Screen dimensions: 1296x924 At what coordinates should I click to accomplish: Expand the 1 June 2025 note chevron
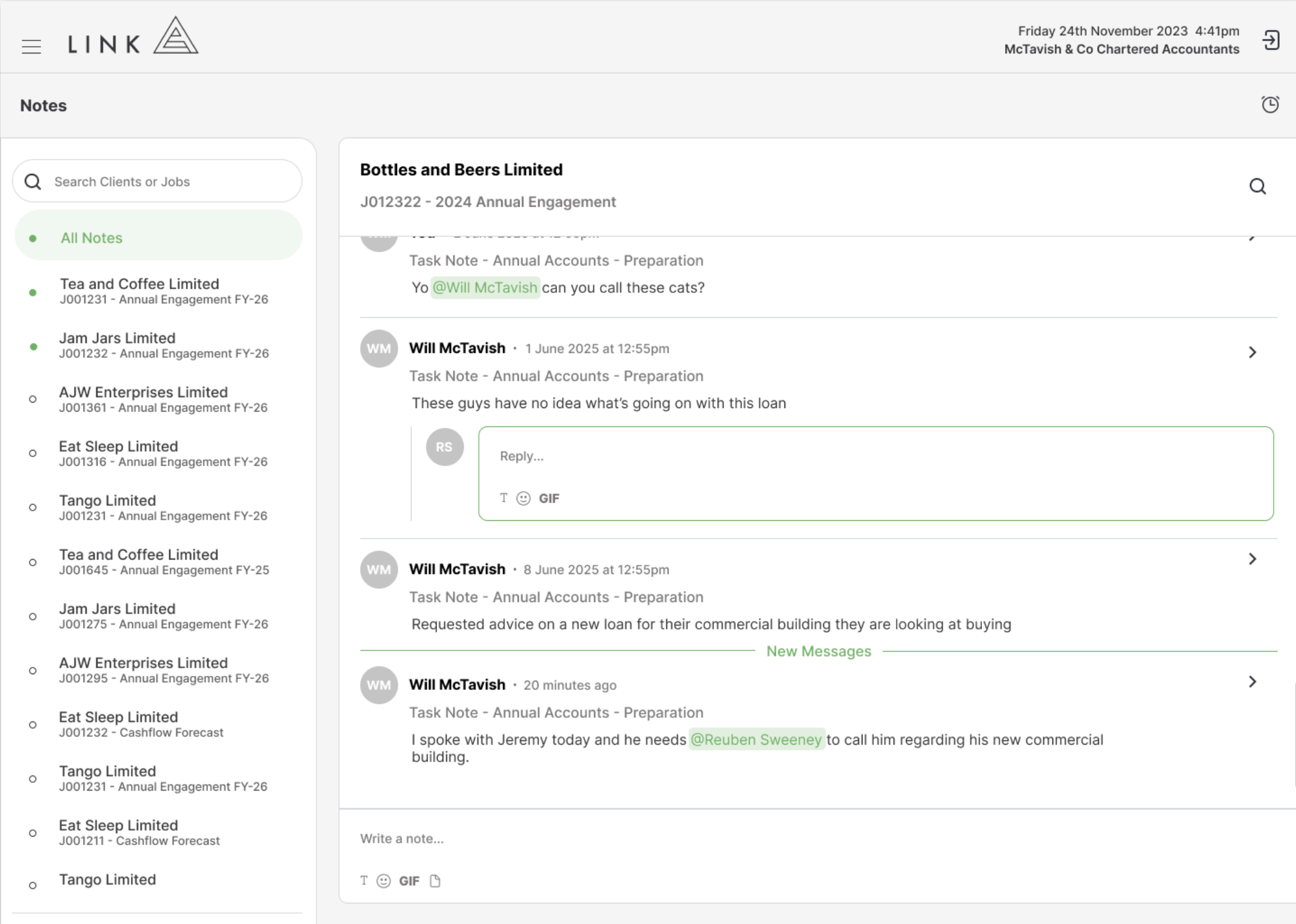(x=1252, y=352)
